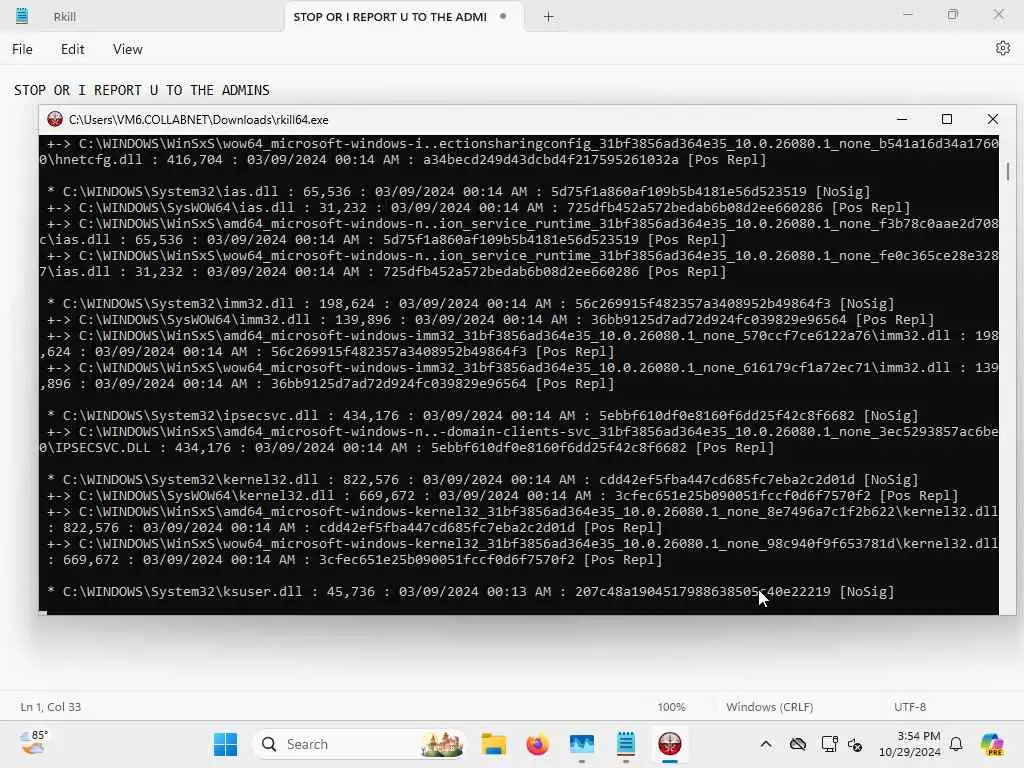Screen dimensions: 1024x768
Task: Close the rkill64.exe console window
Action: (993, 119)
